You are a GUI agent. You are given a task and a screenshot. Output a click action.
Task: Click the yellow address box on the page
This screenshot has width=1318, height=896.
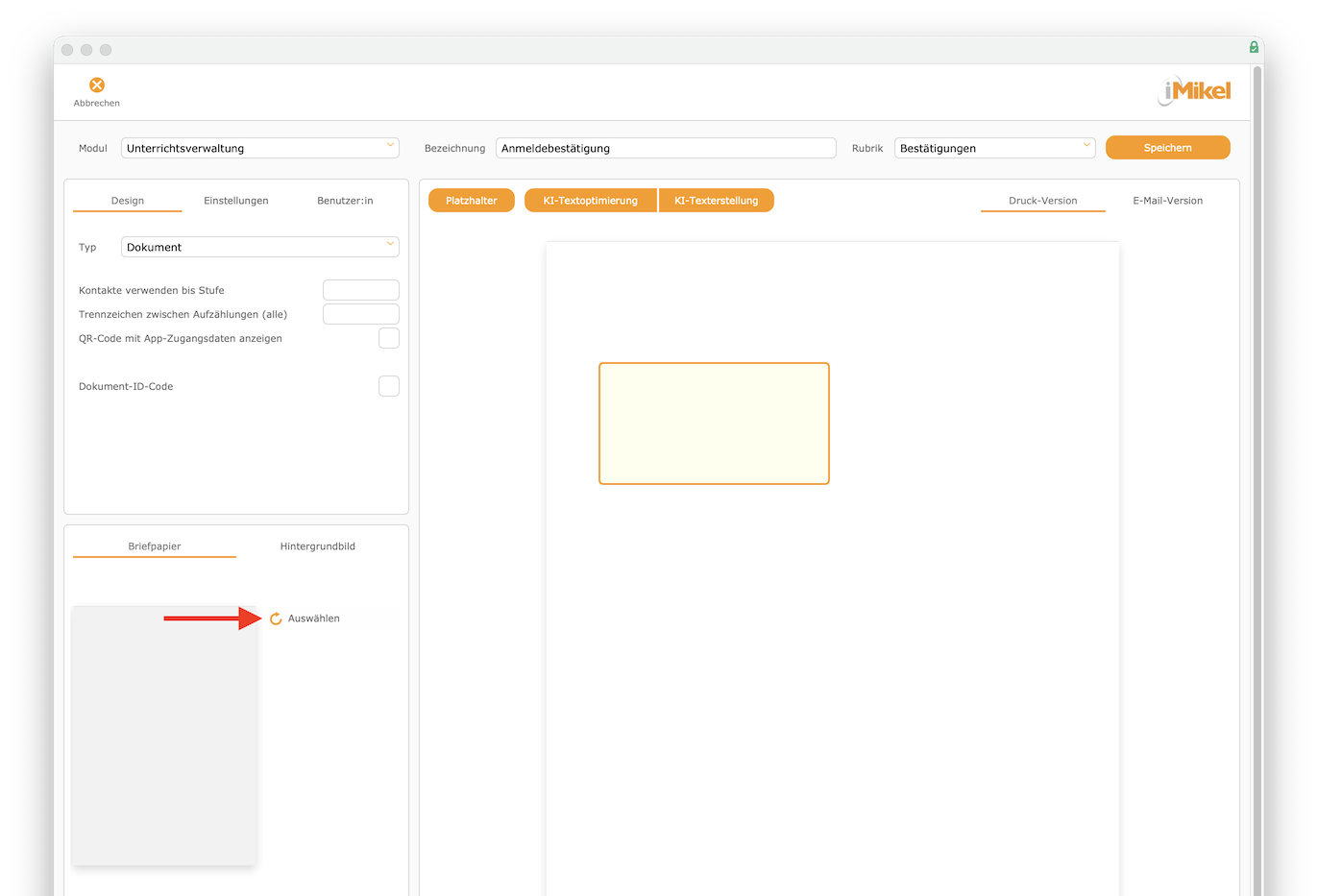pos(714,424)
